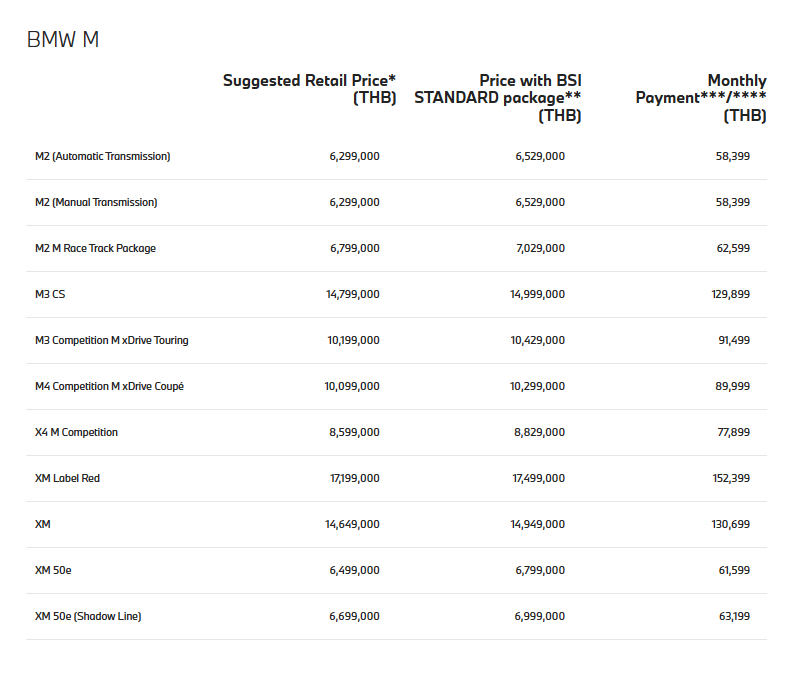The image size is (800, 674).
Task: Click the 6,999,000 BSI package price
Action: point(539,616)
